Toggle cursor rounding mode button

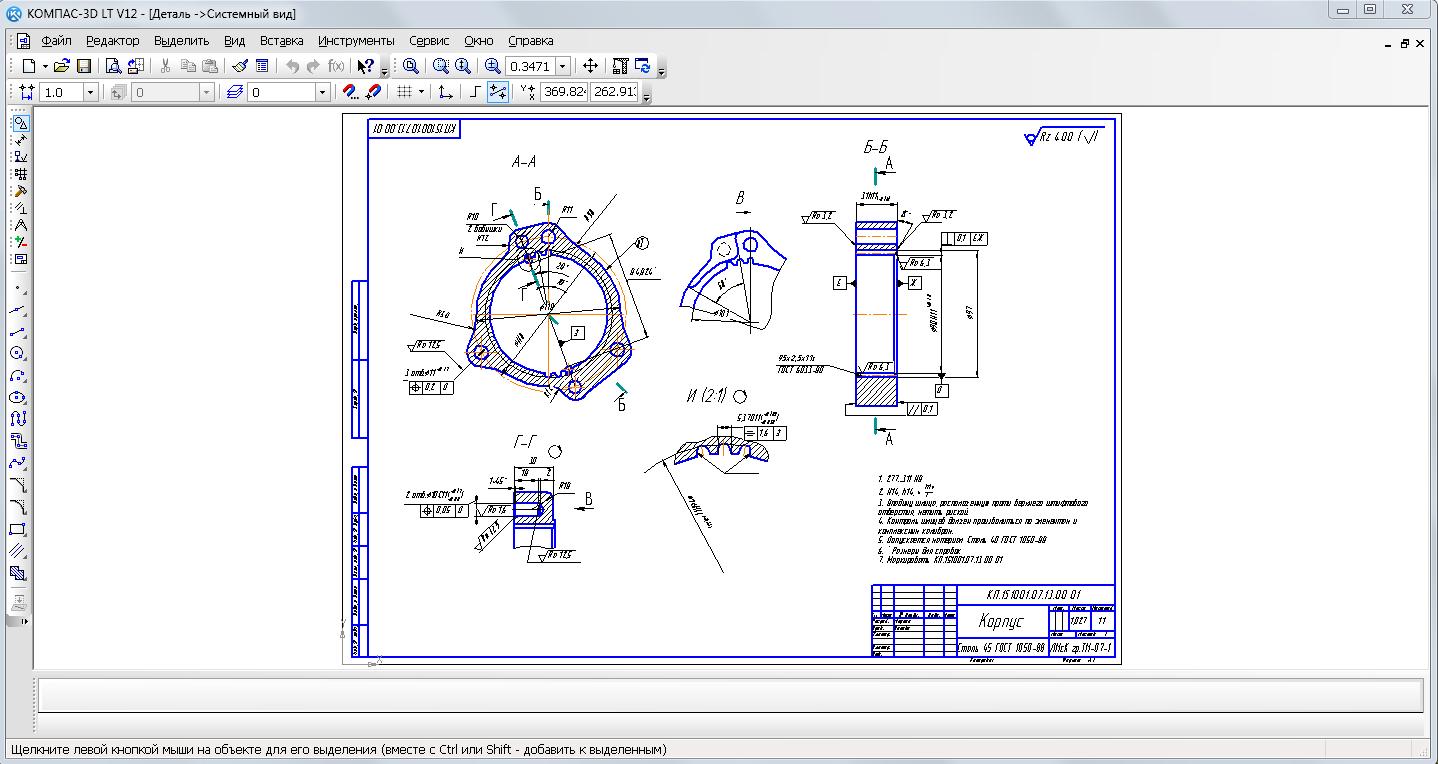pyautogui.click(x=498, y=92)
